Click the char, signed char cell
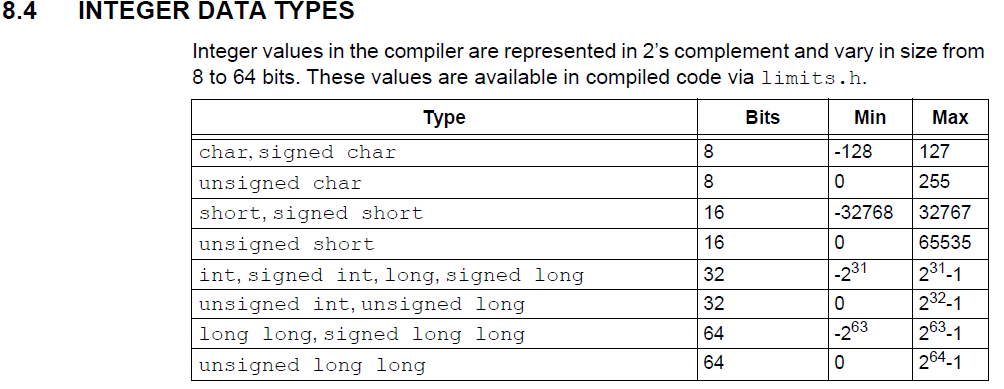This screenshot has width=1004, height=389. click(x=444, y=152)
